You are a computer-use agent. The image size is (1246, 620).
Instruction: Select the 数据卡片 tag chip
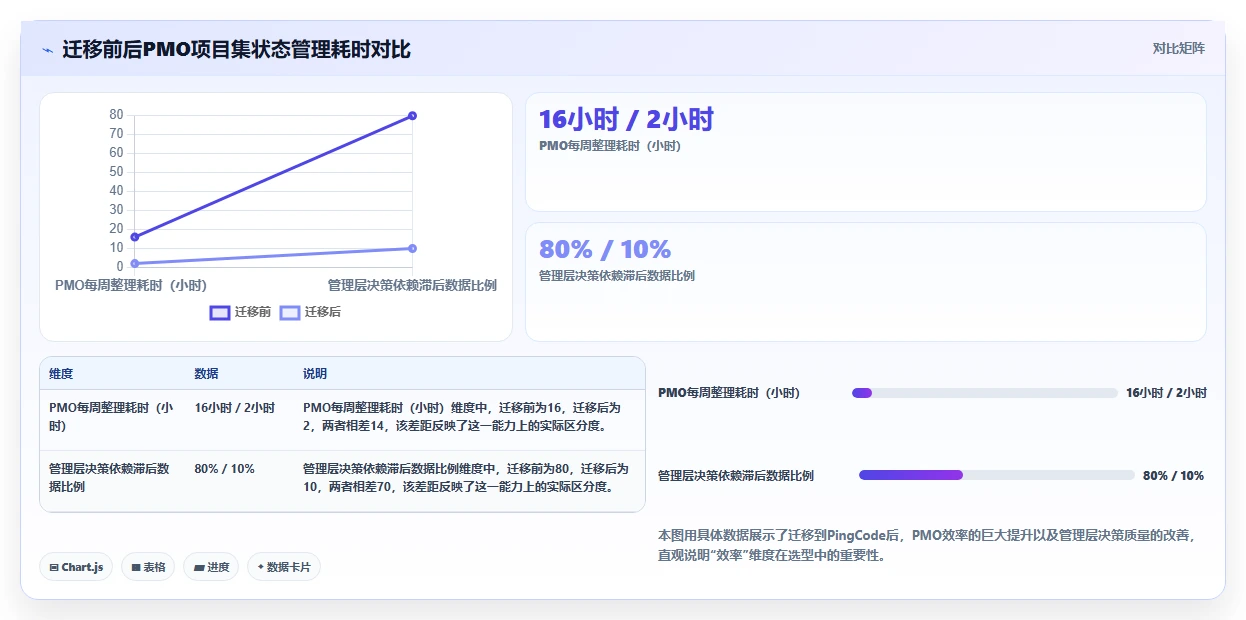(x=284, y=567)
